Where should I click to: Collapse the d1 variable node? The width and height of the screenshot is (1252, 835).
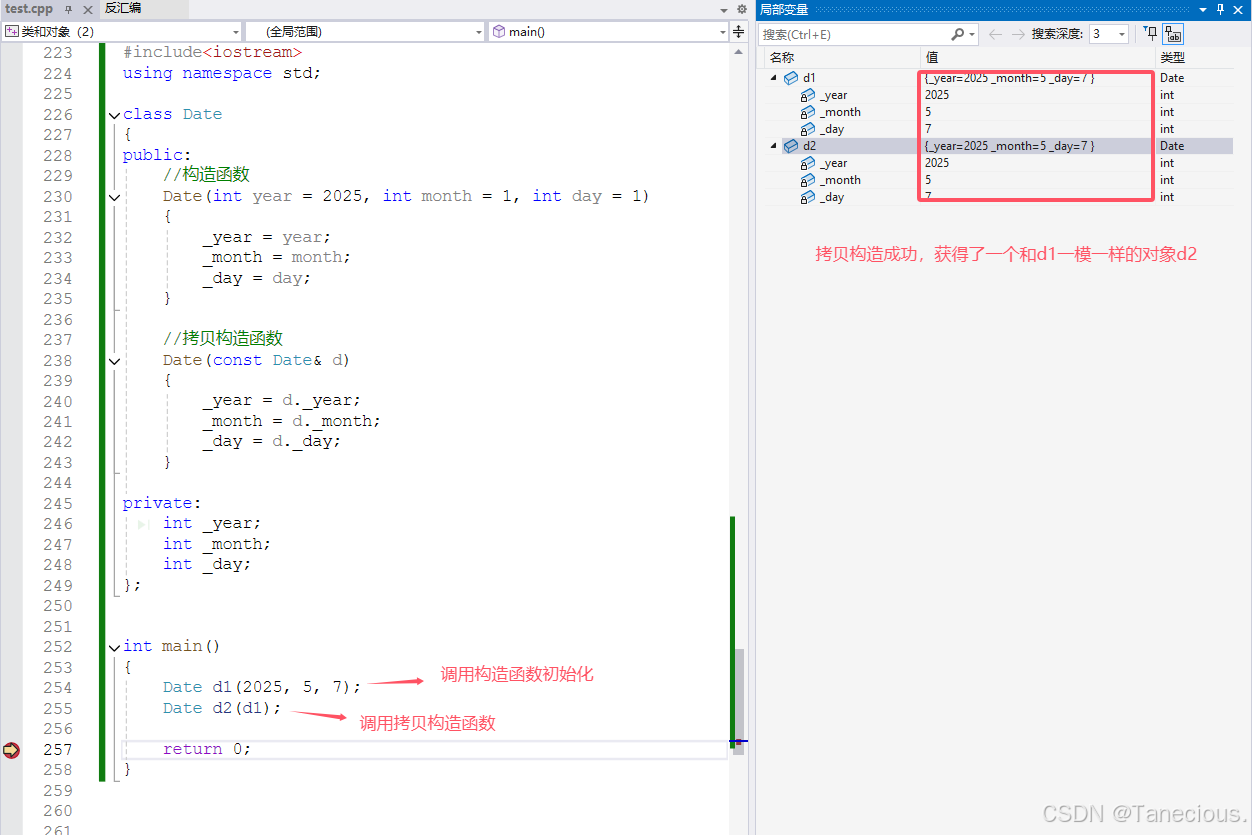(773, 78)
